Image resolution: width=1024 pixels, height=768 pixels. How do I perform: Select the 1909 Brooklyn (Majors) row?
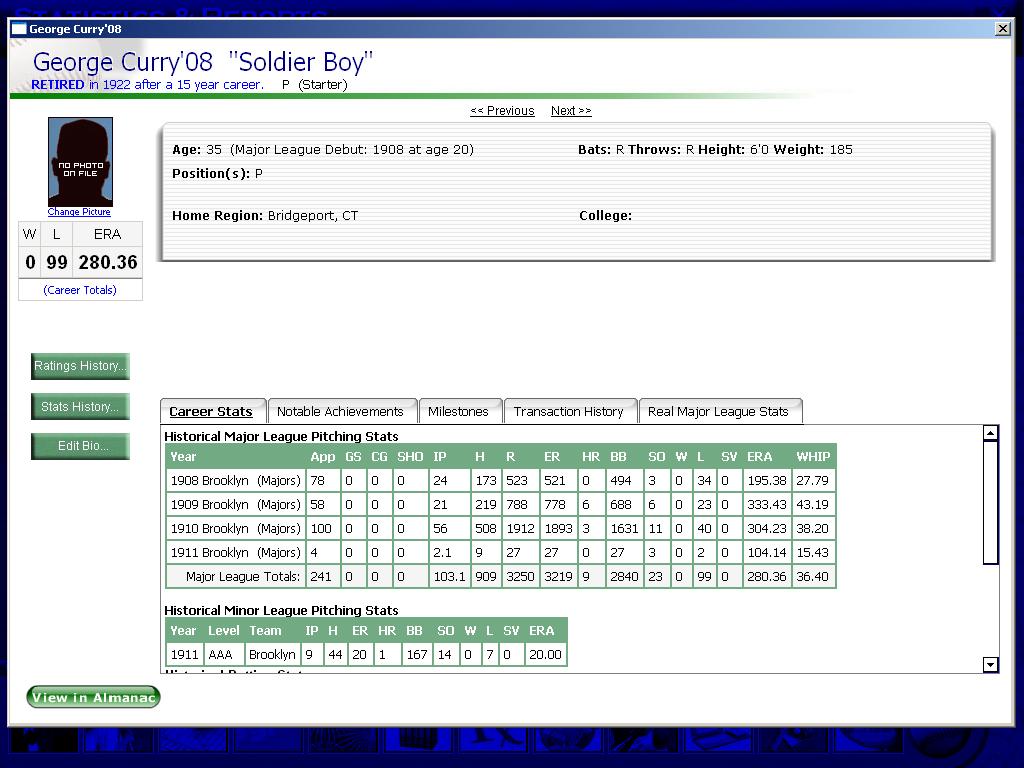click(x=501, y=505)
